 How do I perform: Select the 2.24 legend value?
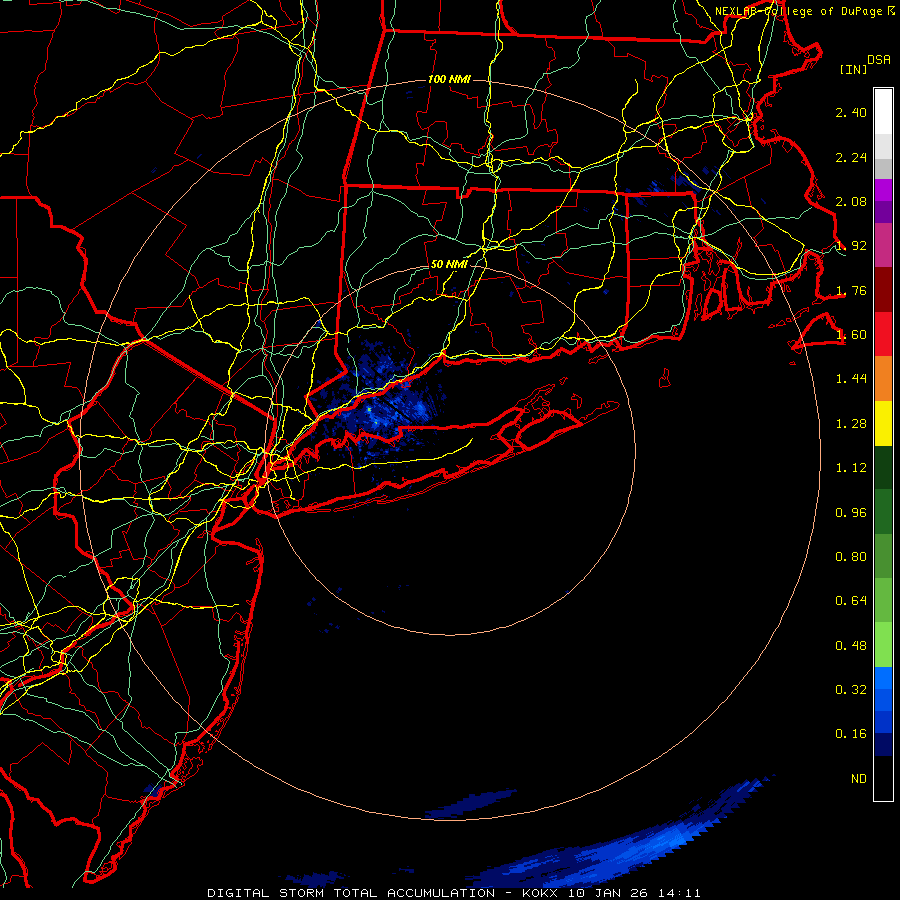(x=851, y=157)
